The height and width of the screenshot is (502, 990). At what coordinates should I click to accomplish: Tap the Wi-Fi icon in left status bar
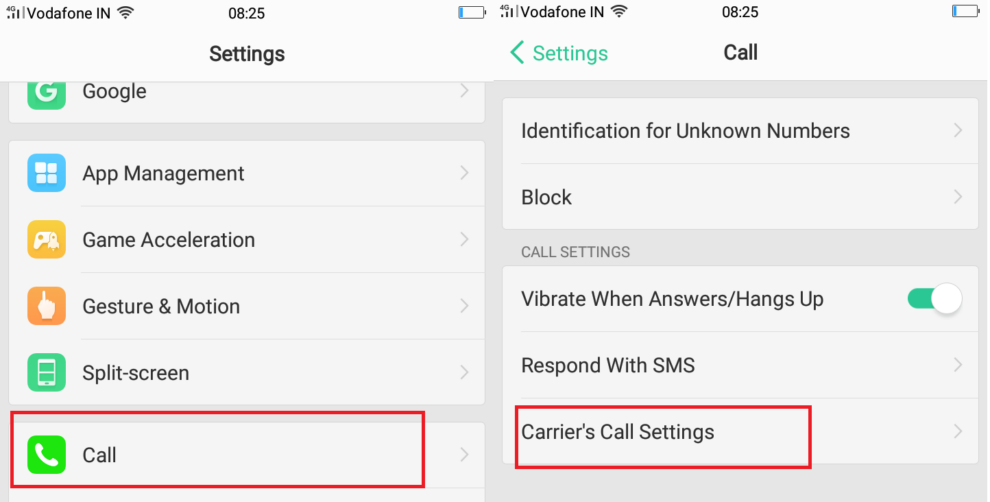[x=125, y=13]
